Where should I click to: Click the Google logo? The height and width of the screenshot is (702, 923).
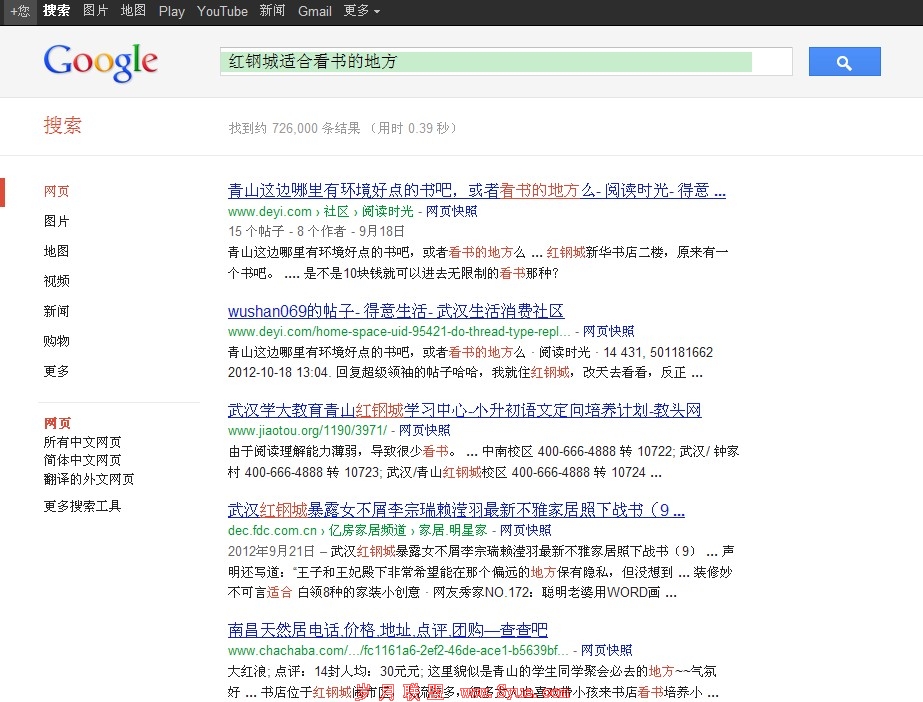point(101,62)
